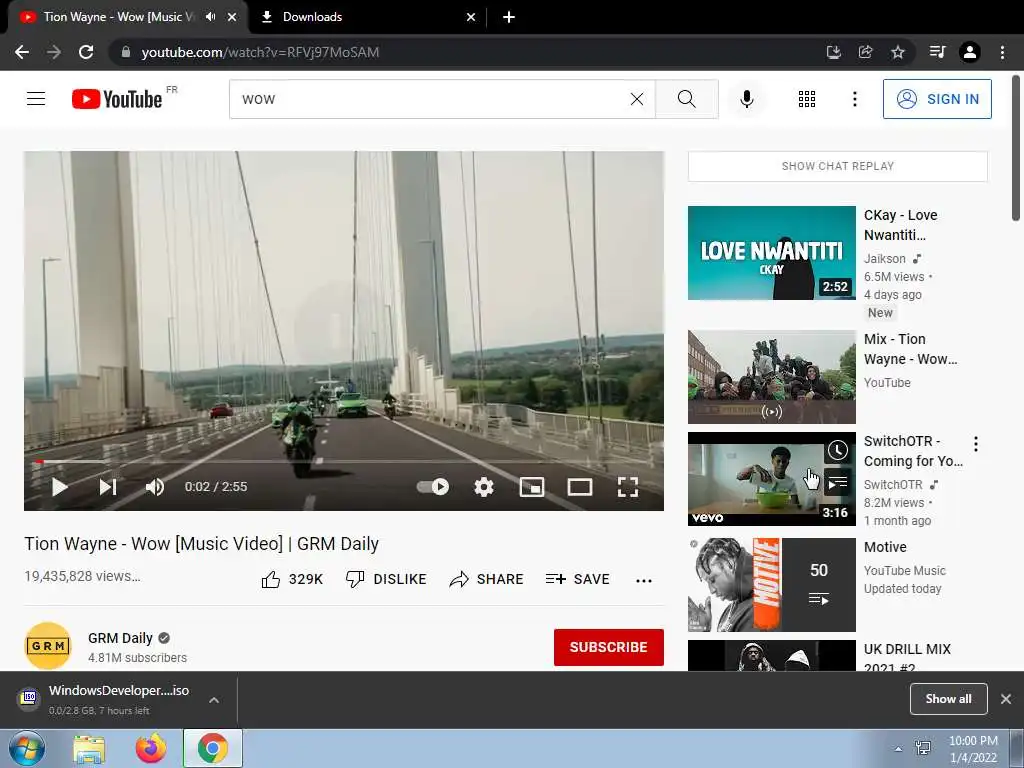Share this page icon in address bar
1024x768 pixels.
tap(866, 52)
